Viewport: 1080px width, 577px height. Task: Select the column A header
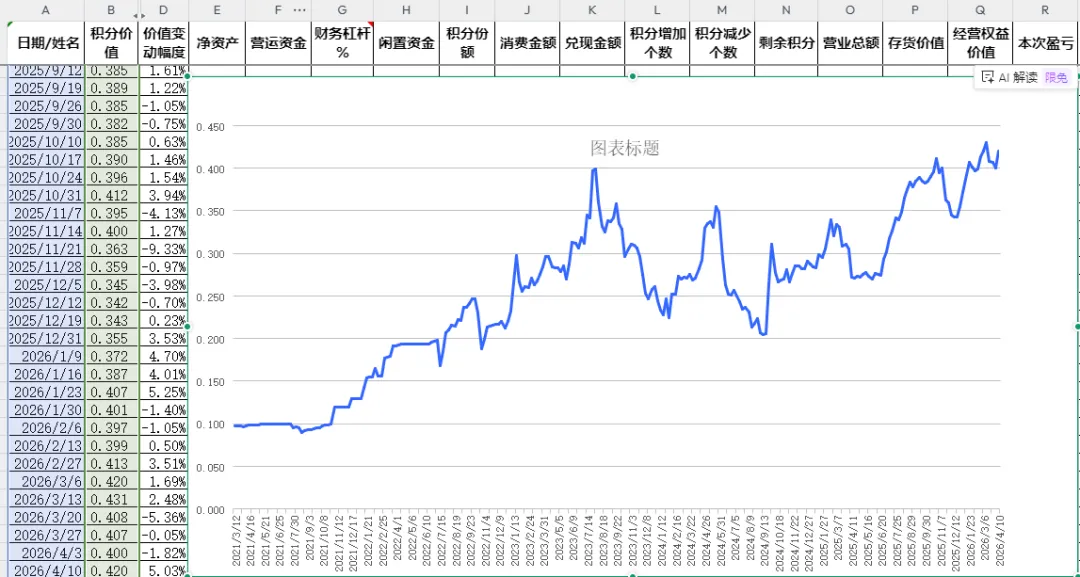pyautogui.click(x=45, y=10)
